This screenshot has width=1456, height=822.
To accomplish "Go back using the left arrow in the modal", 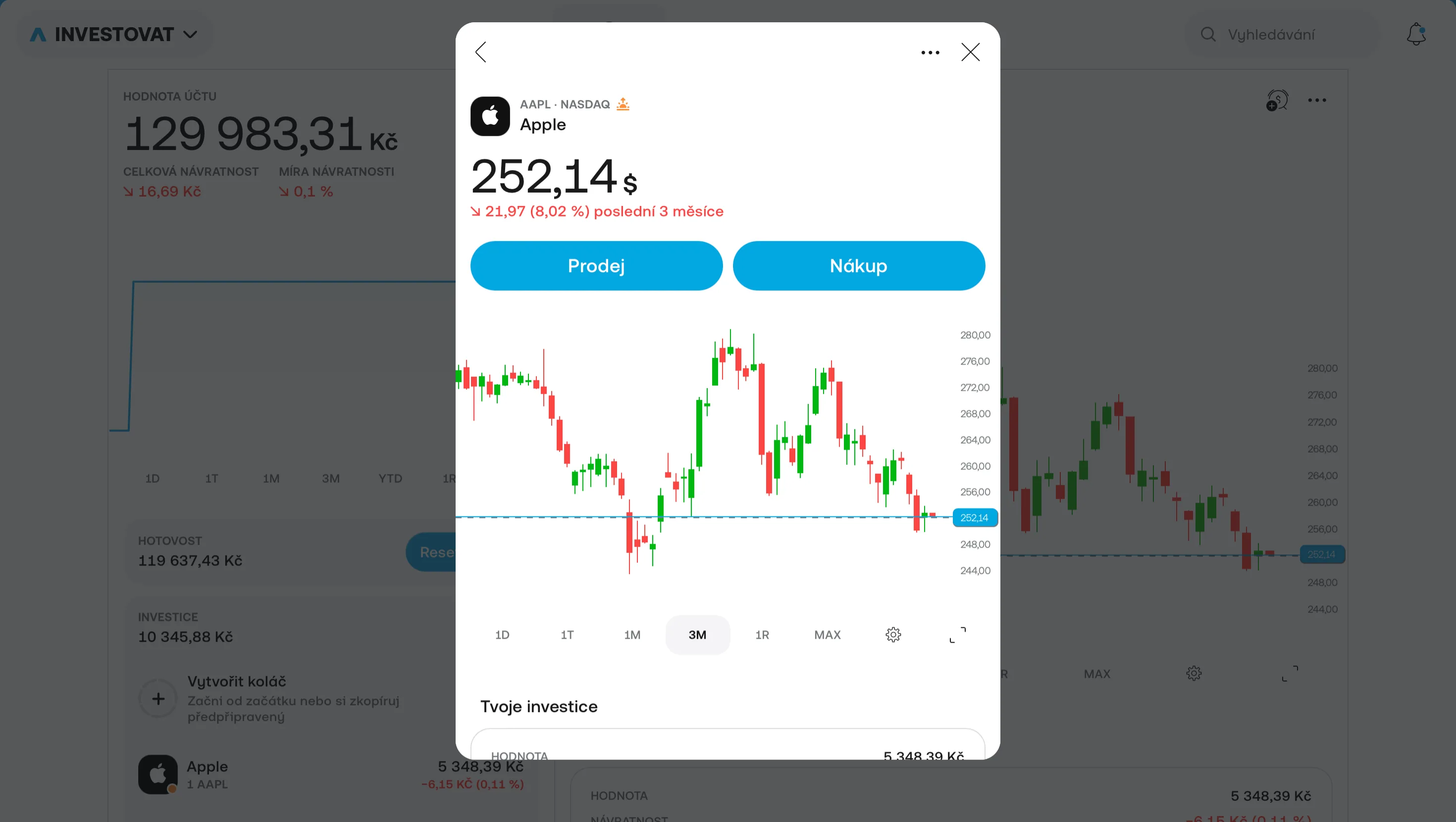I will click(x=480, y=52).
